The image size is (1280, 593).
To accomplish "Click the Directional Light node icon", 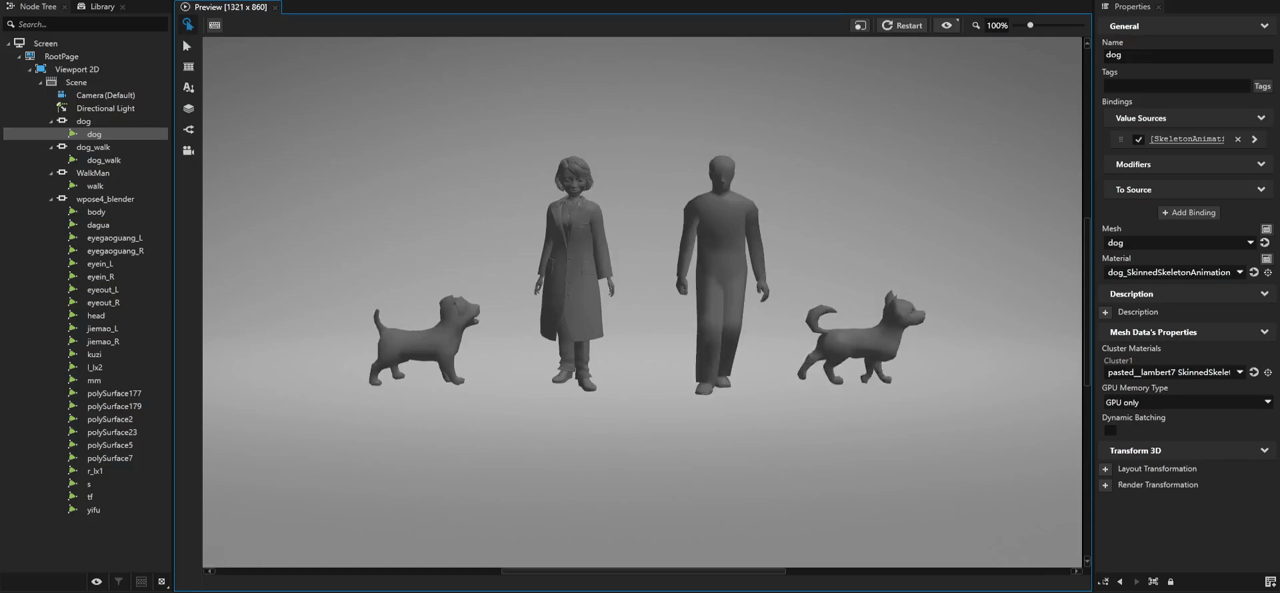I will click(x=62, y=108).
